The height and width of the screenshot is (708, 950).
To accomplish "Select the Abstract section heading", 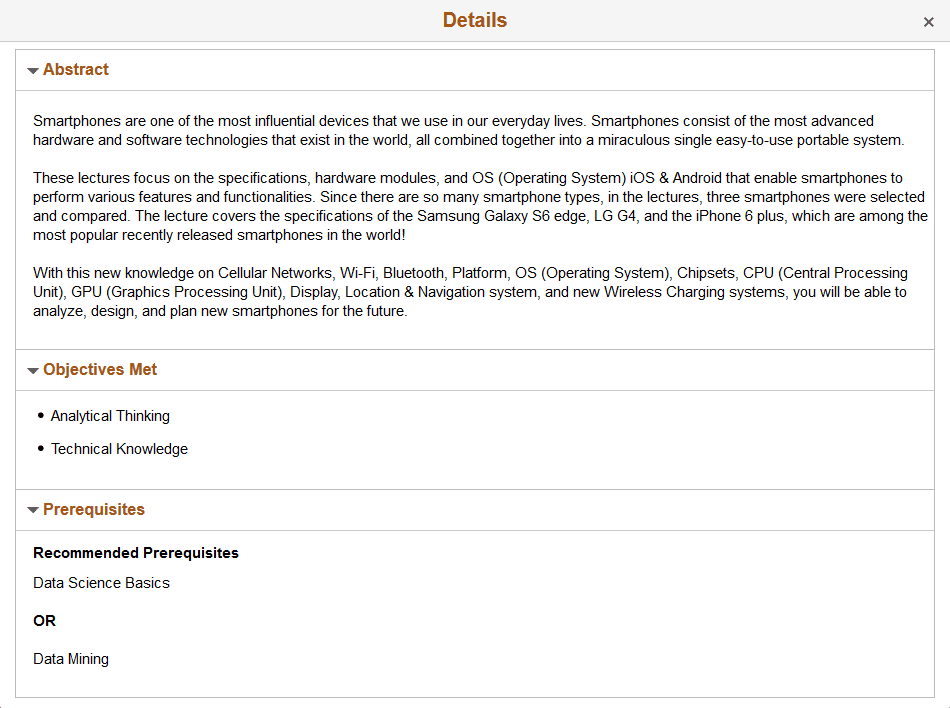I will pos(75,70).
